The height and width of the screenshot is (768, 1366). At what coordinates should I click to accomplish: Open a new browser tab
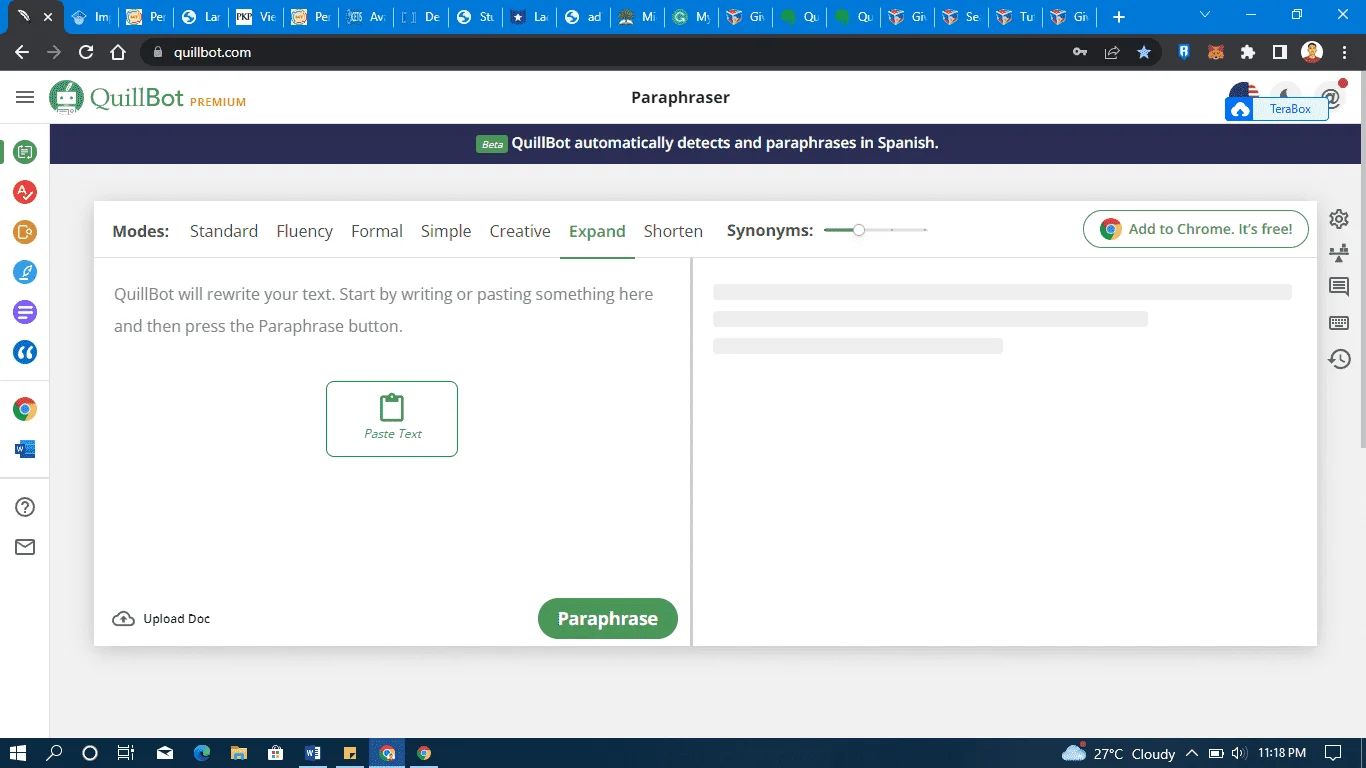[x=1119, y=17]
